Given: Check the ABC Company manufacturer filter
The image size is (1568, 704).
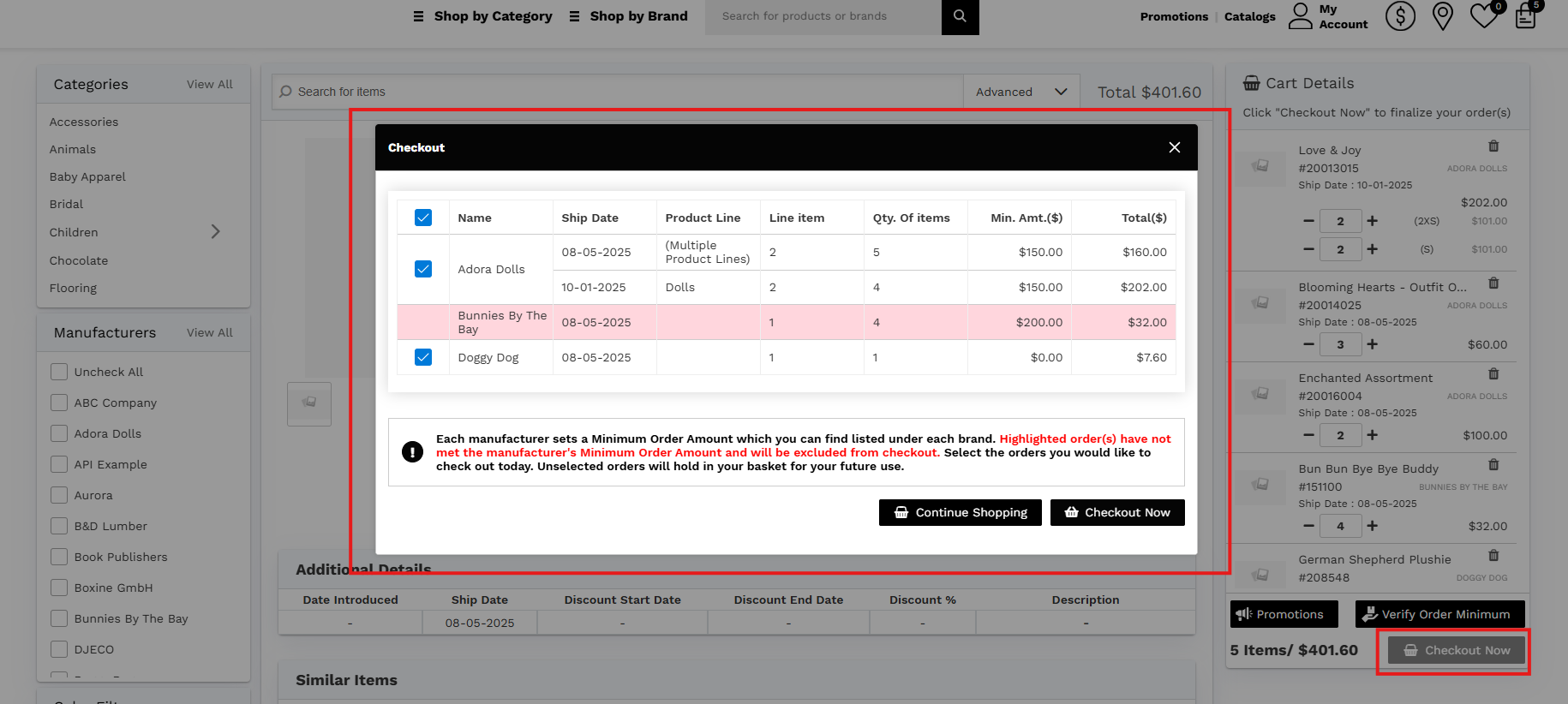Looking at the screenshot, I should point(59,403).
